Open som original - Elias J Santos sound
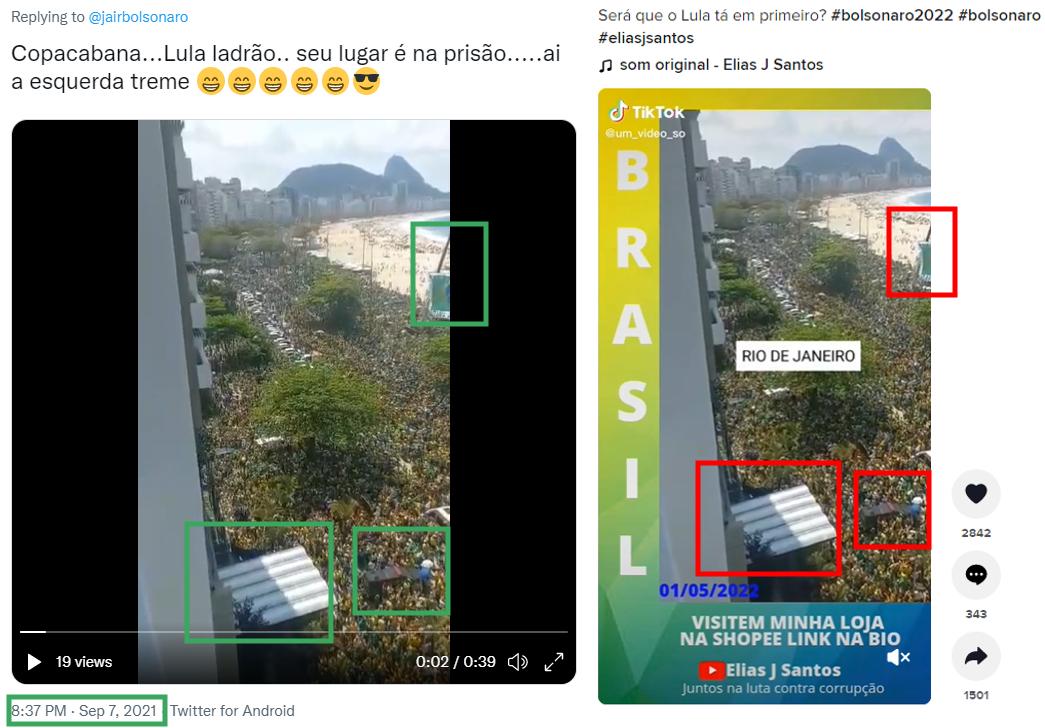 pos(721,65)
